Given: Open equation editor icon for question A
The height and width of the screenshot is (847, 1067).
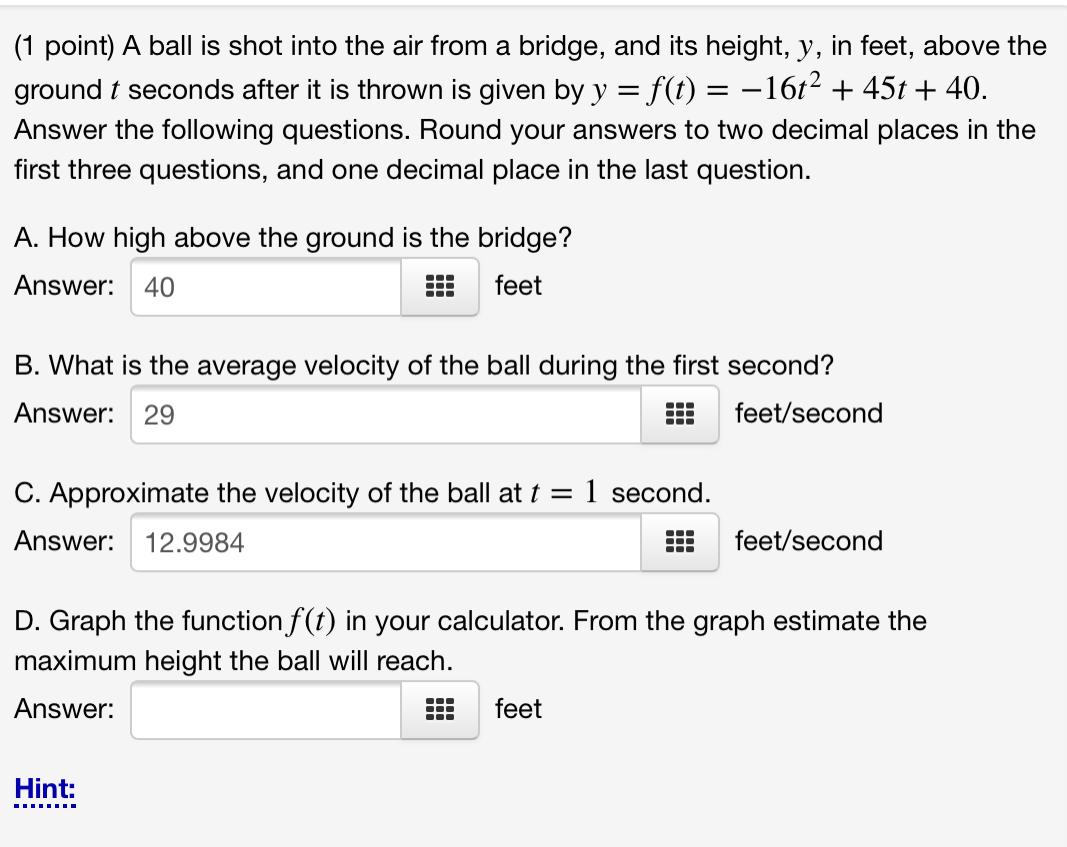Looking at the screenshot, I should 439,287.
